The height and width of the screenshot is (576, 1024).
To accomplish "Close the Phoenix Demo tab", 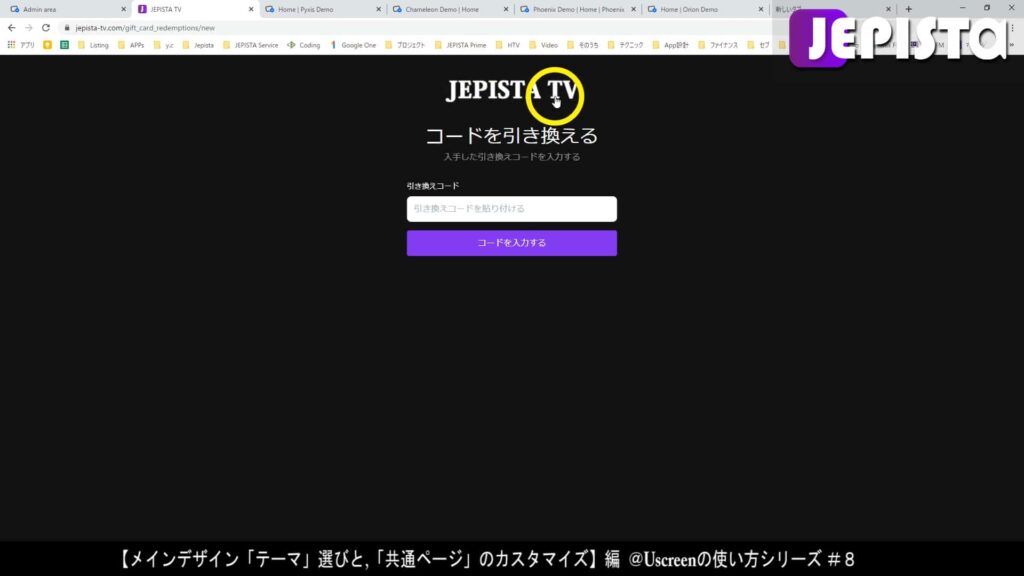I will coord(633,9).
